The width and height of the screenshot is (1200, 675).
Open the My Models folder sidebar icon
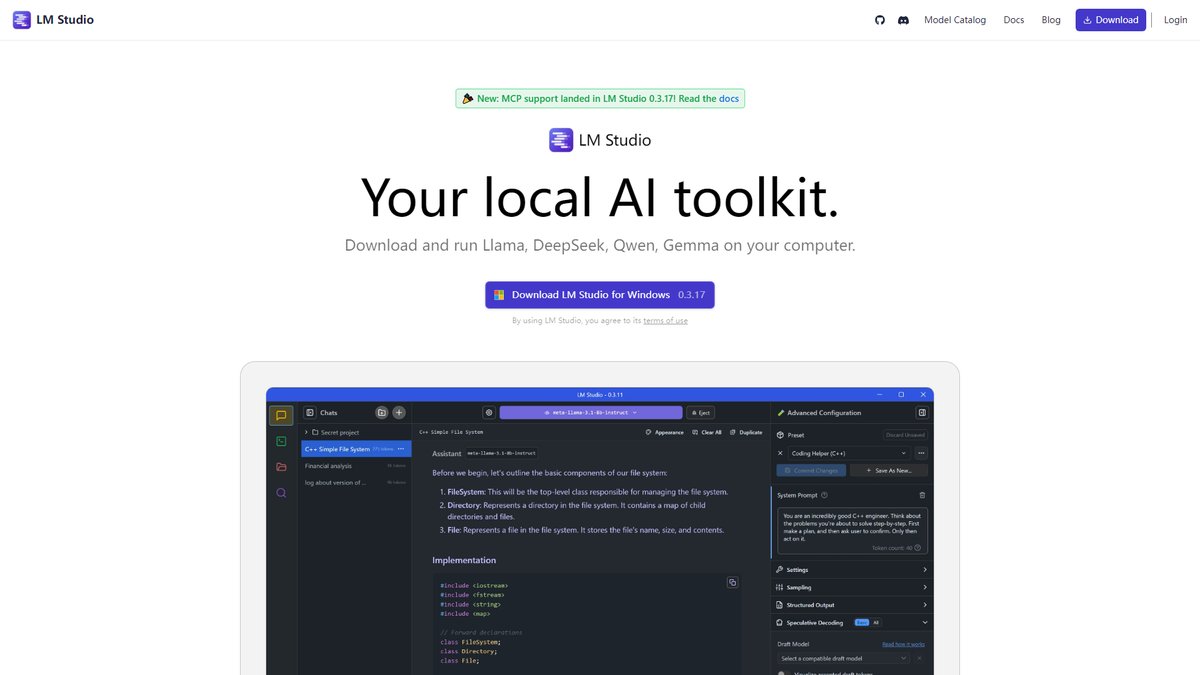[x=281, y=467]
